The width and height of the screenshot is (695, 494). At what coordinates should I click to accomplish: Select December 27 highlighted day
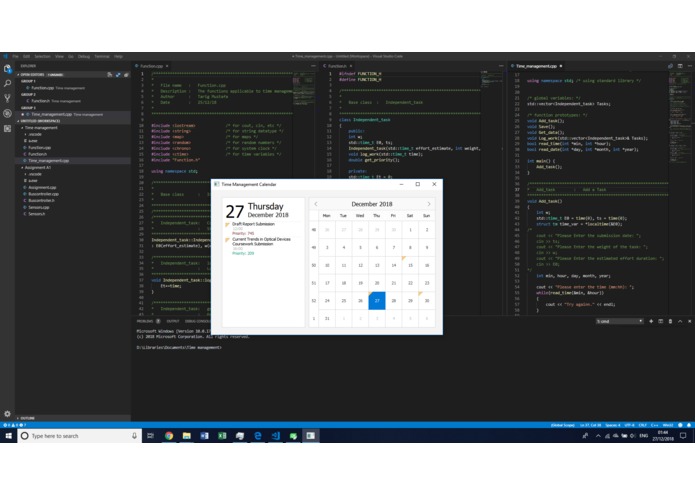tap(377, 300)
